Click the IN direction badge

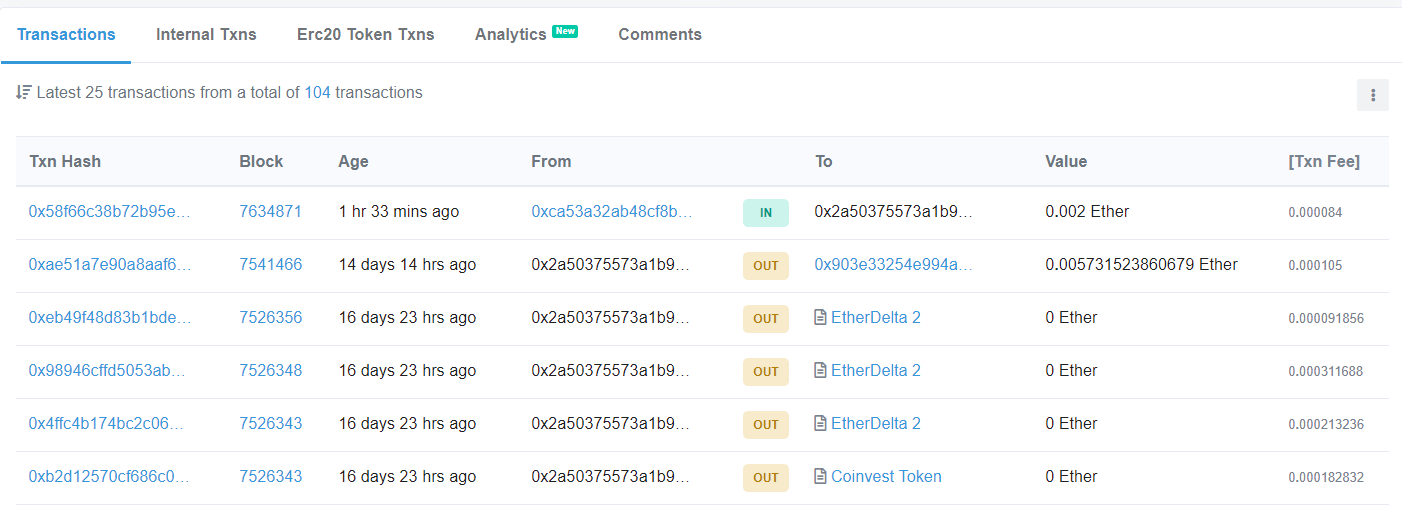765,212
